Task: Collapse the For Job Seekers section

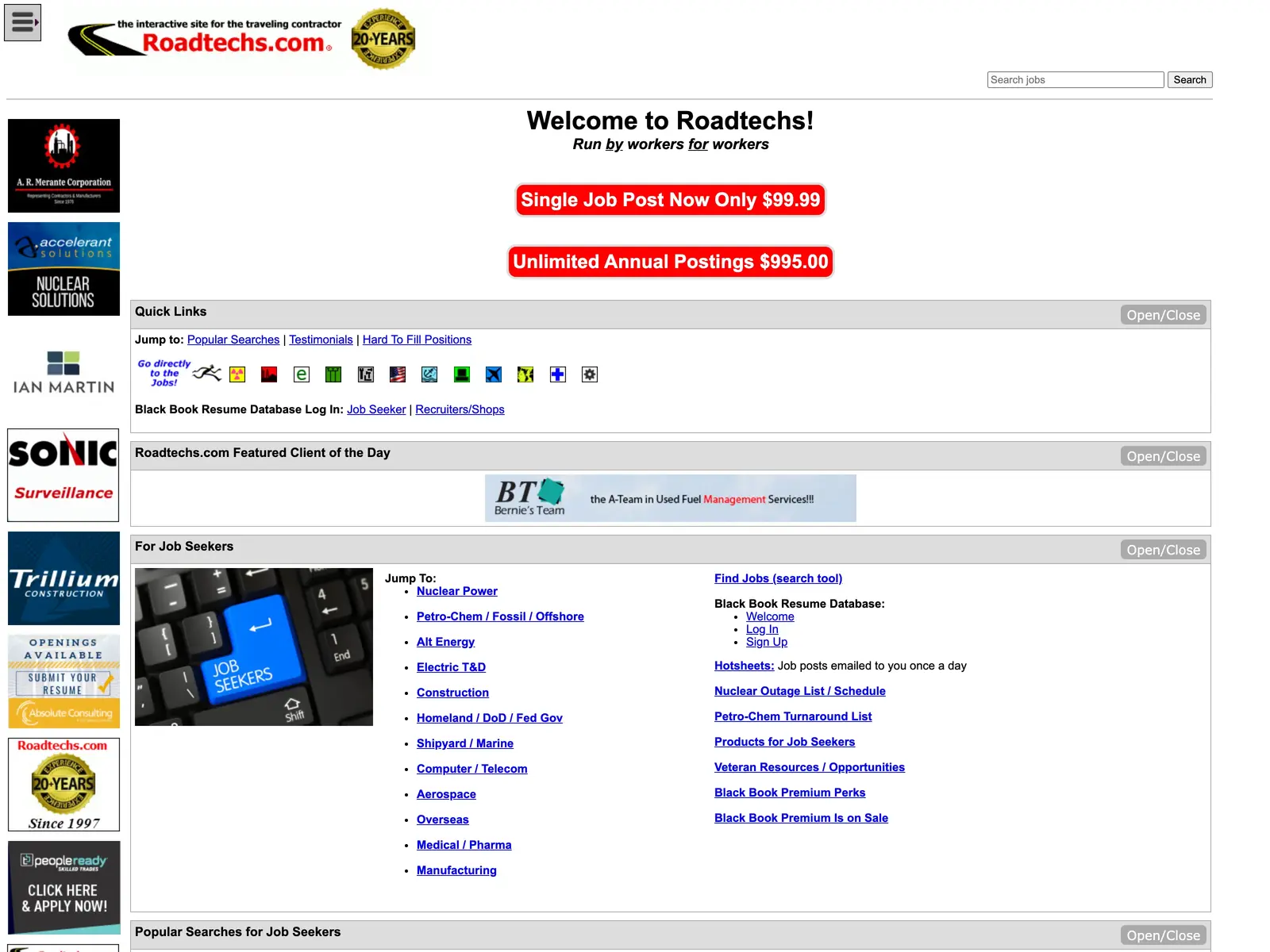Action: [1164, 550]
